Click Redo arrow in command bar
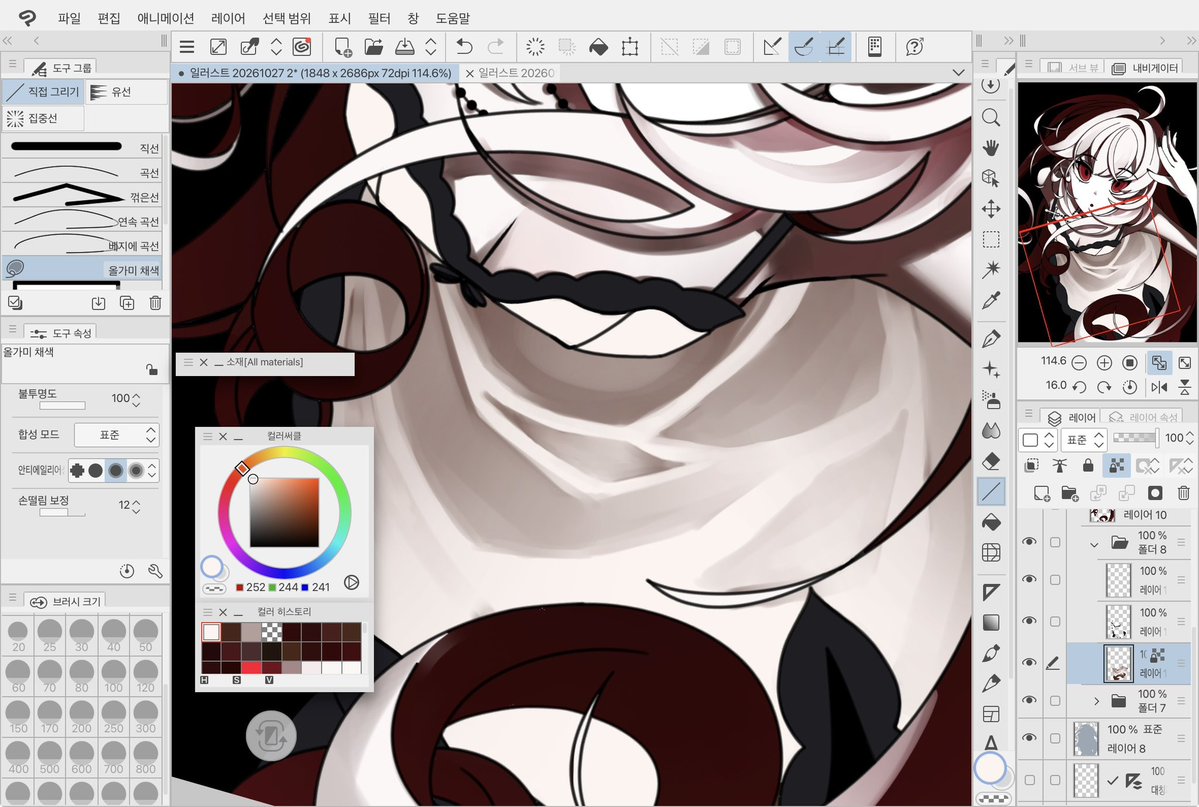 (496, 47)
